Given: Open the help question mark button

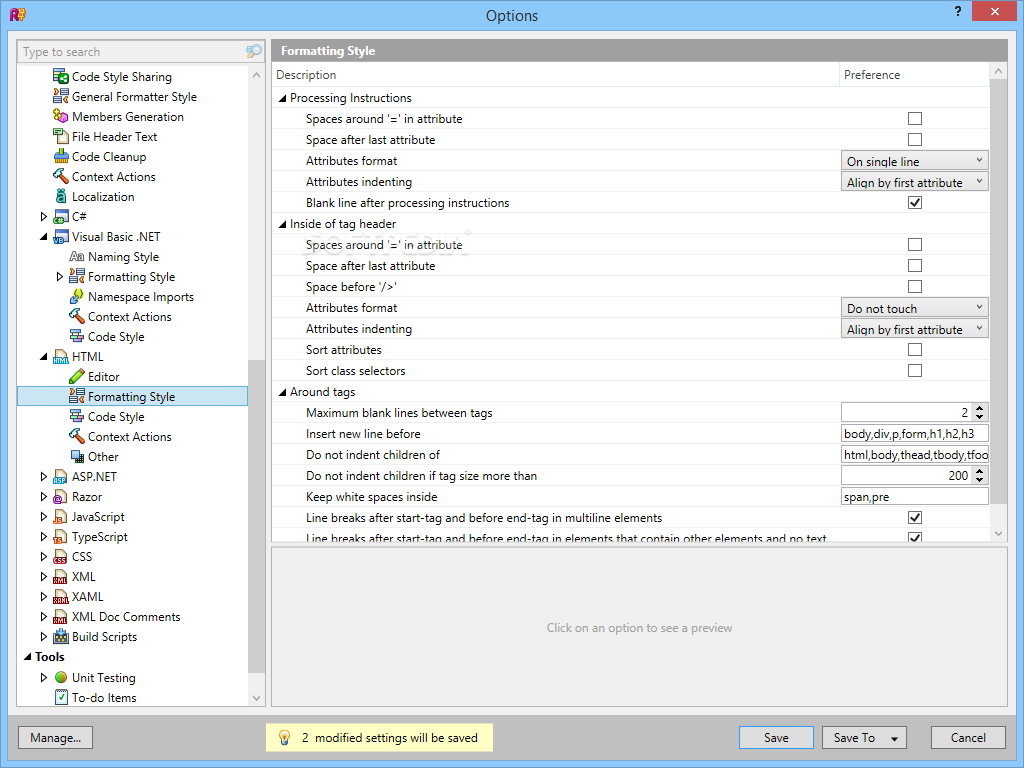Looking at the screenshot, I should coord(957,11).
